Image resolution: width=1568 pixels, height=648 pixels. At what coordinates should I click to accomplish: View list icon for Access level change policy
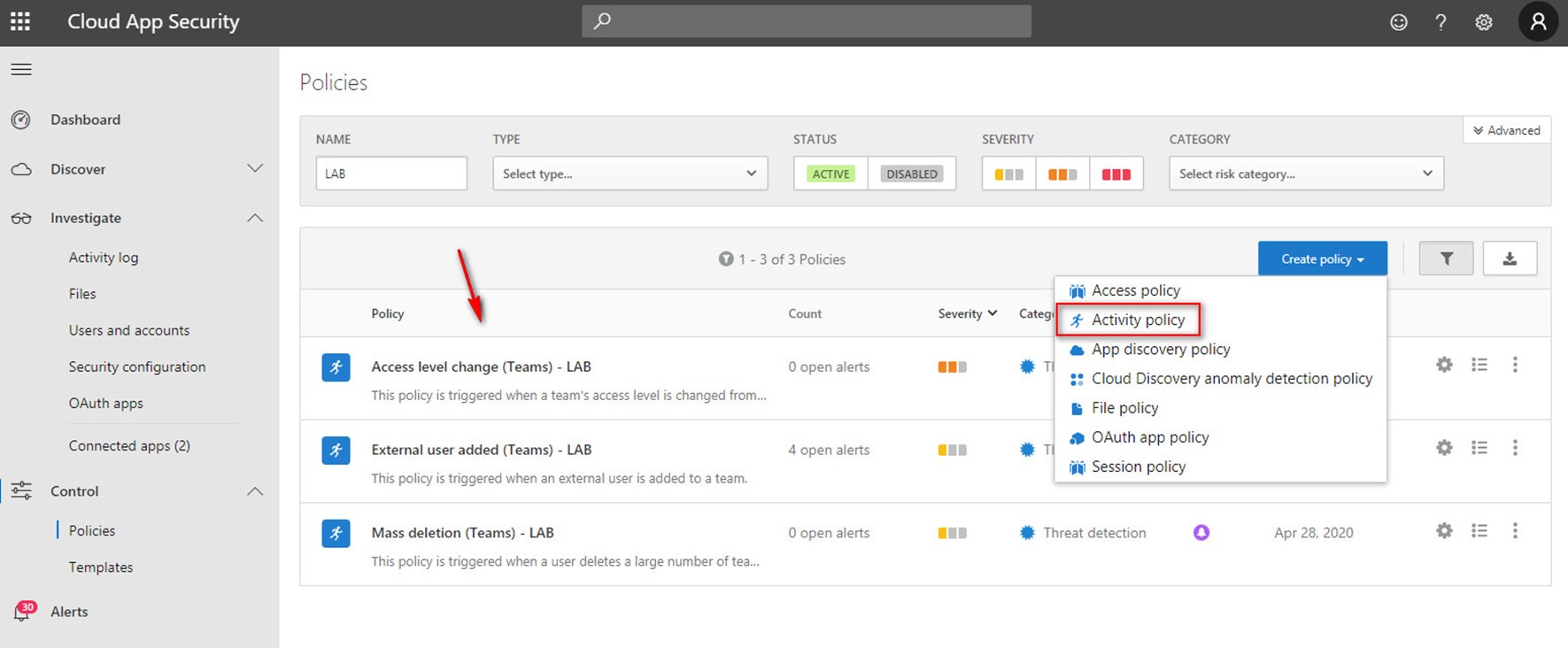(x=1479, y=365)
